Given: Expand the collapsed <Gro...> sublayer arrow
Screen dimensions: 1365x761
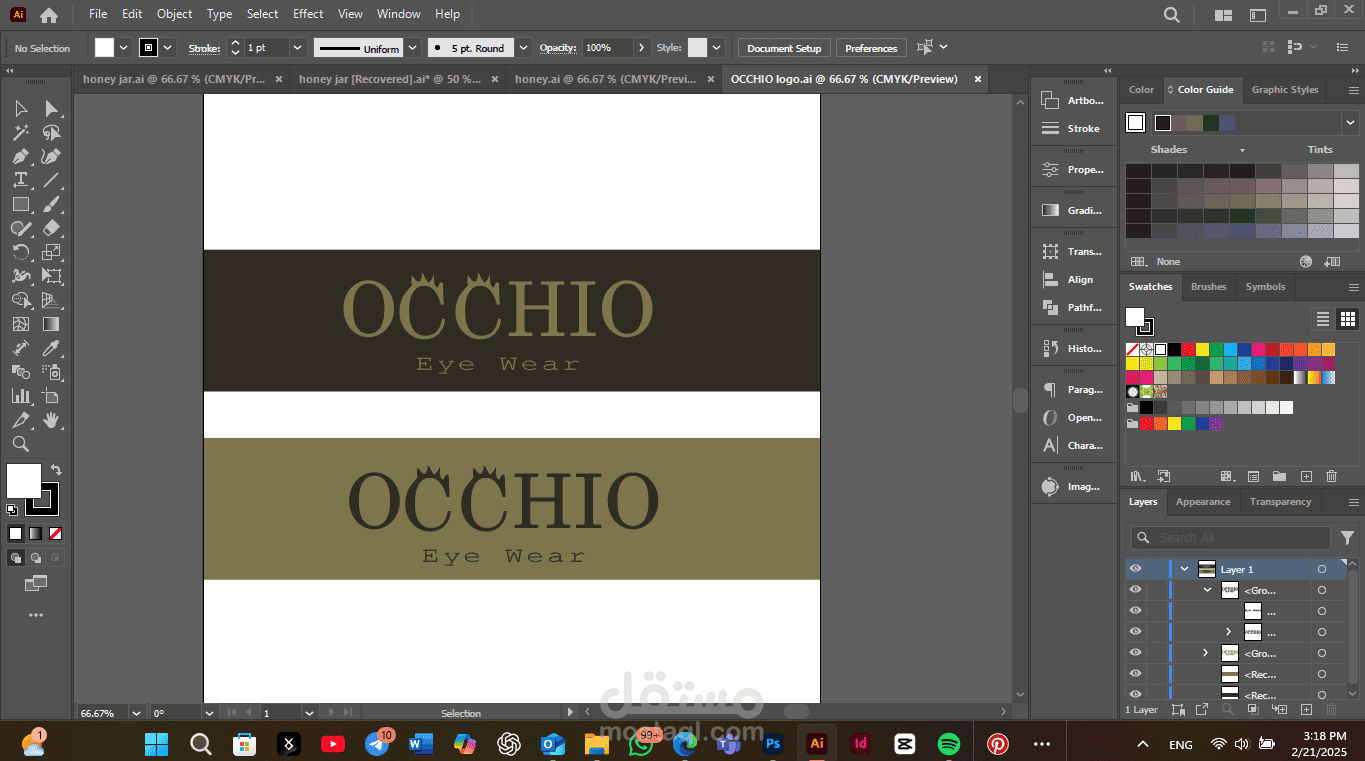Looking at the screenshot, I should 1205,653.
